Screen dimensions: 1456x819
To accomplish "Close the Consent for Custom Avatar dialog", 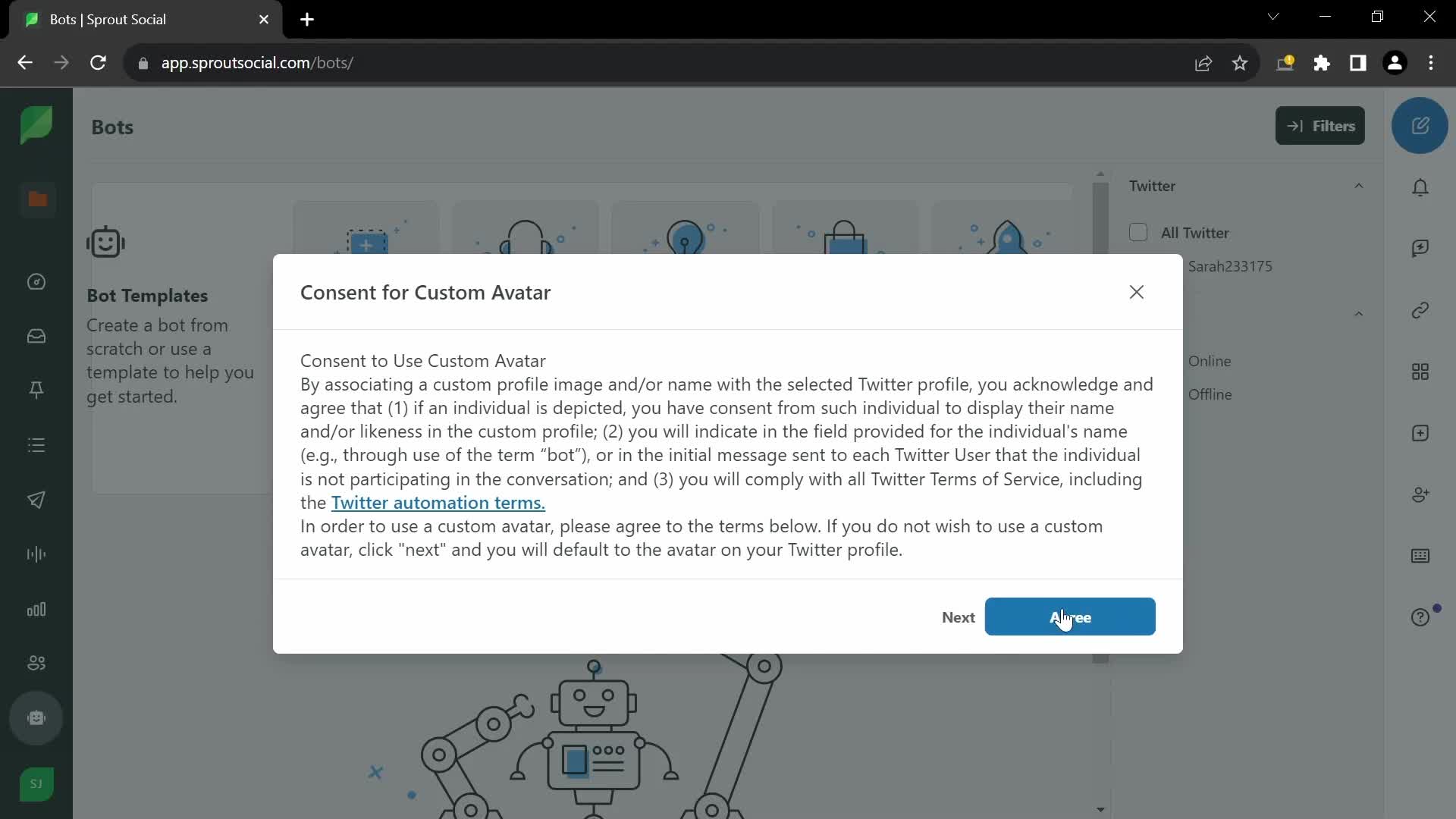I will [1136, 292].
